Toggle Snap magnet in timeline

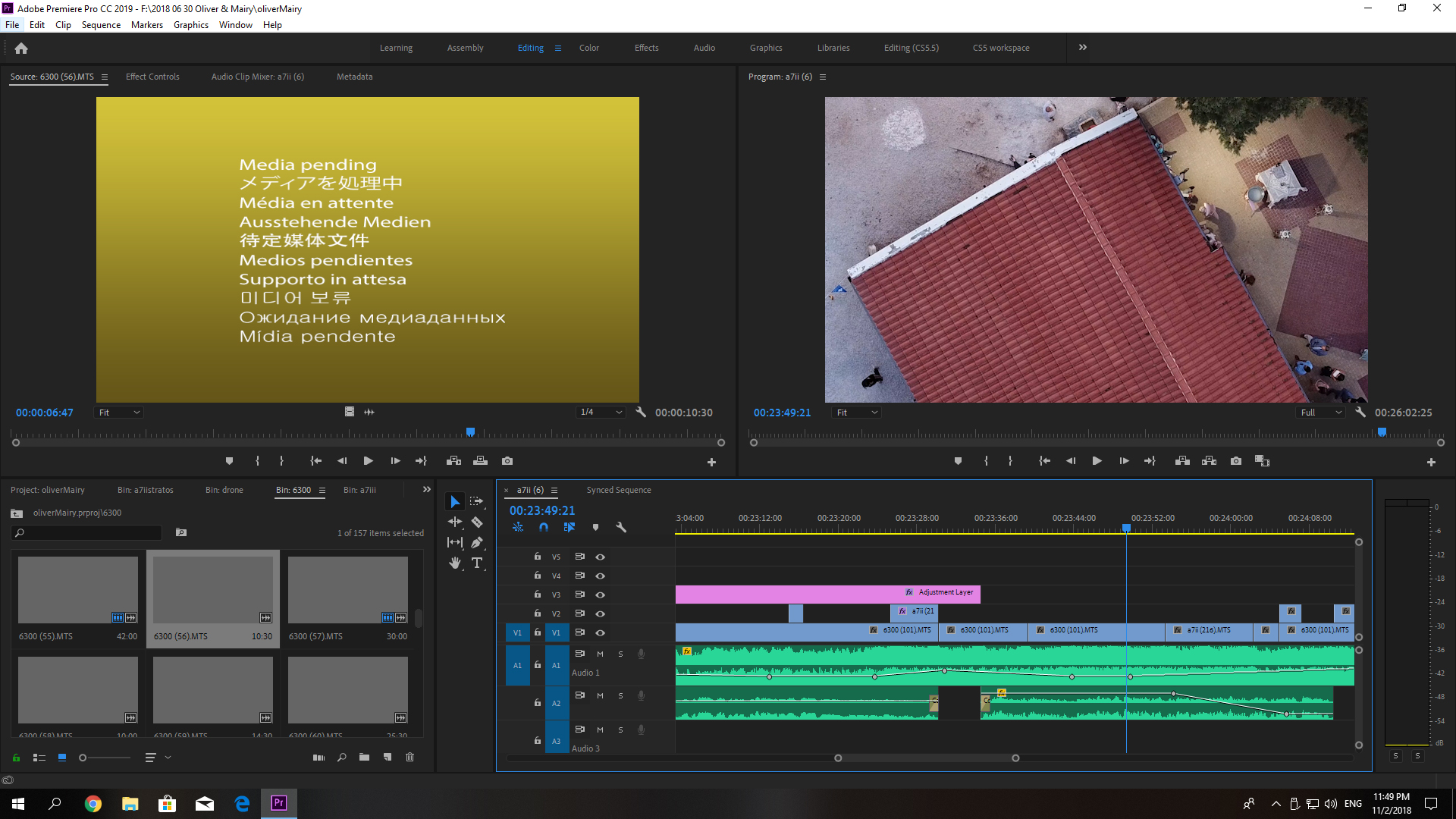(544, 527)
